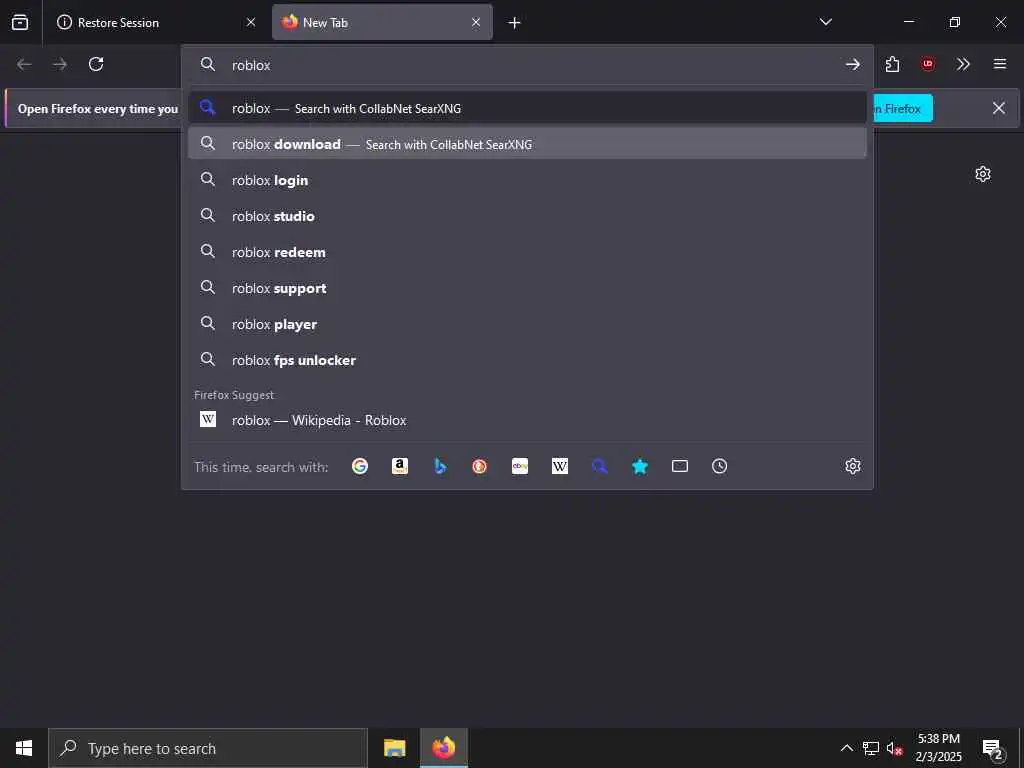1024x768 pixels.
Task: Choose the 'roblox fps unlocker' suggestion
Action: point(527,360)
